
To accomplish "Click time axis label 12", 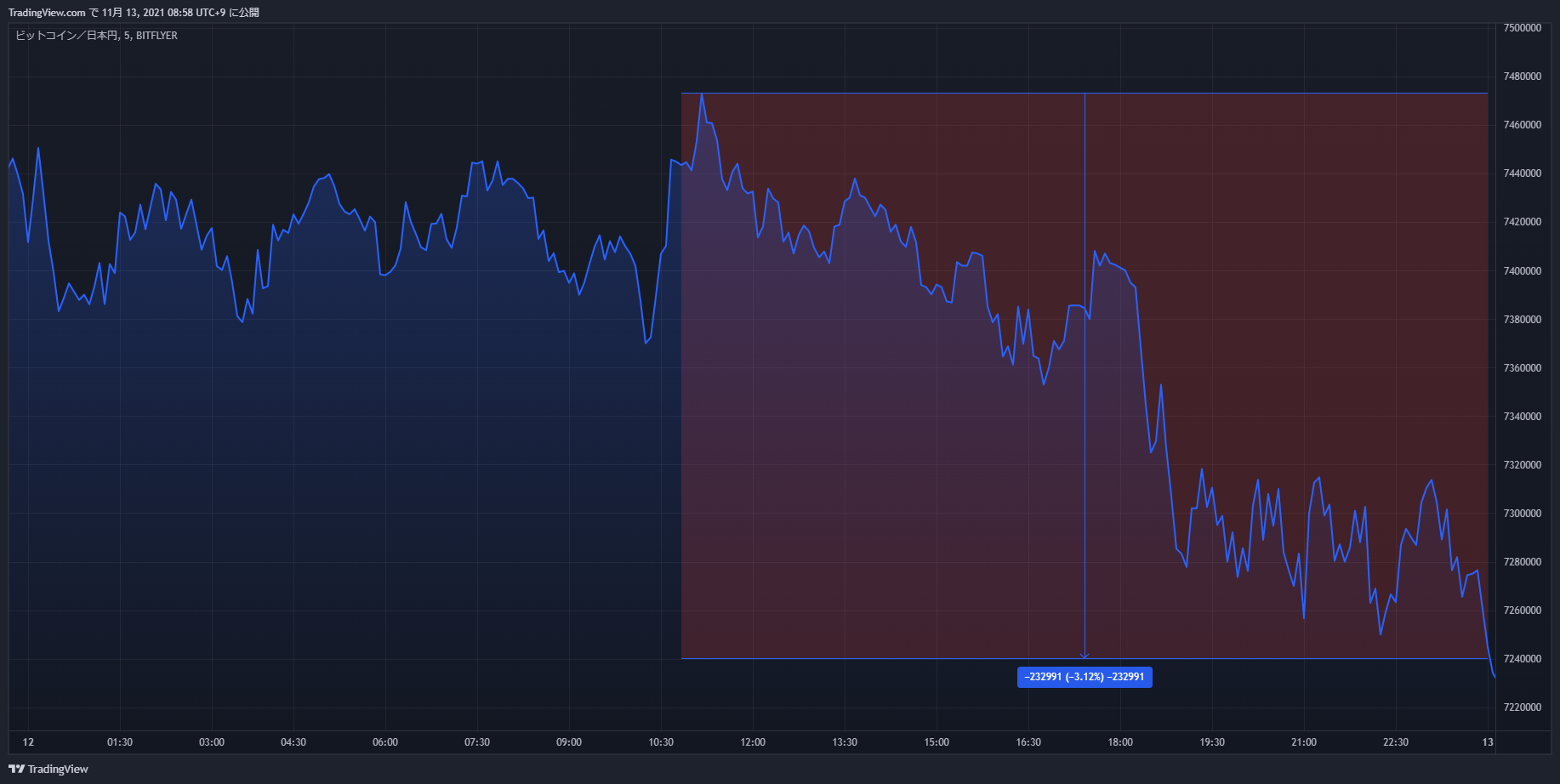I will tap(28, 742).
